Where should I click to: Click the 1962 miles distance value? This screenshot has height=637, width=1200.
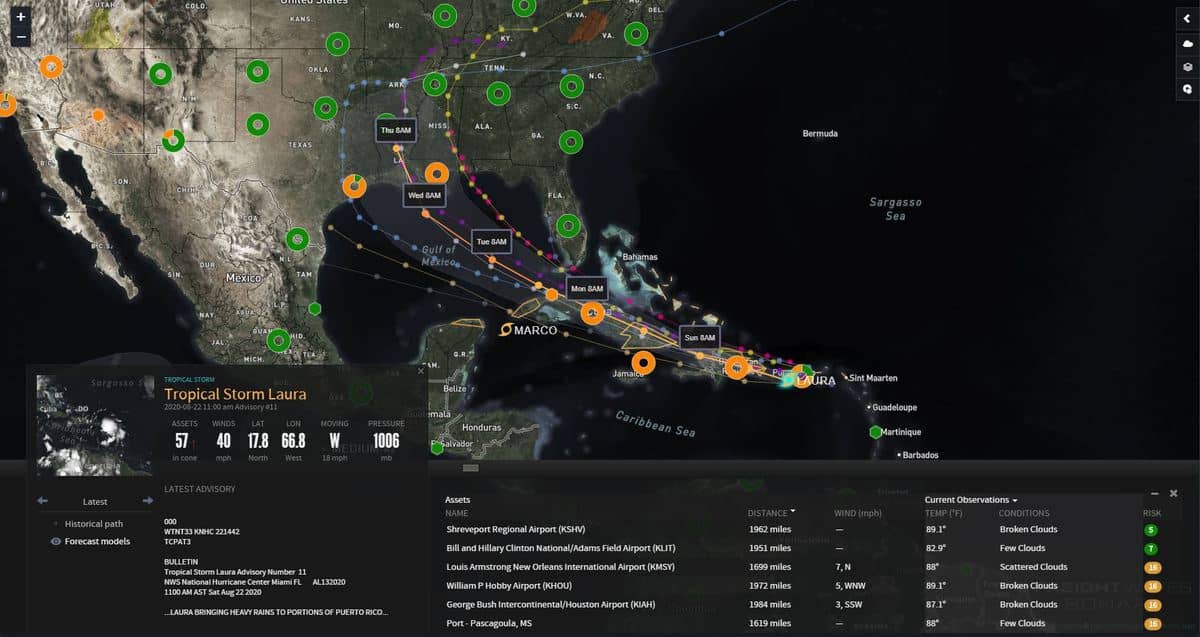coord(770,530)
